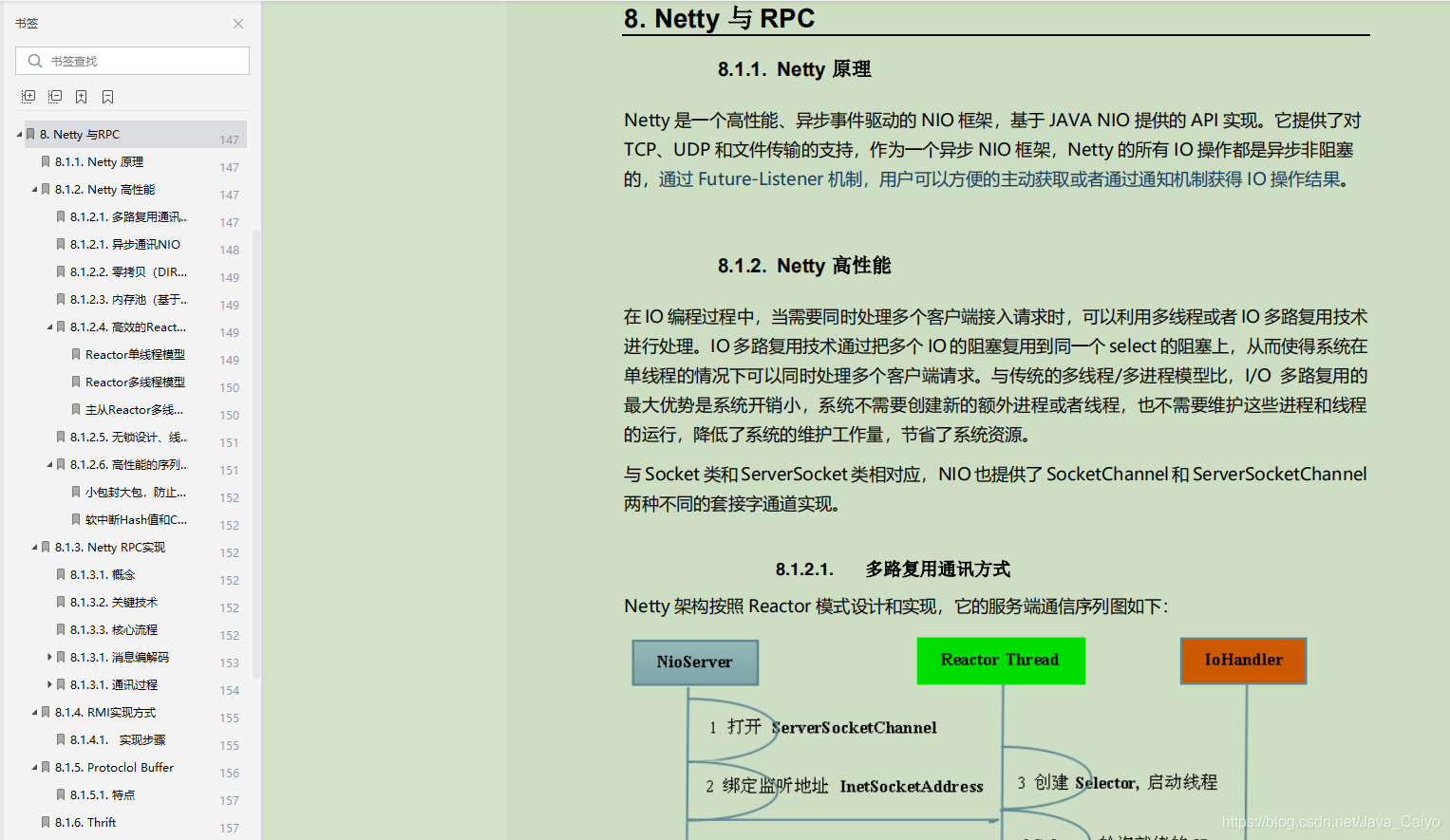Open bookmark '8.1.2.1. 多路复用通讯...'
This screenshot has height=840, width=1450.
(128, 217)
